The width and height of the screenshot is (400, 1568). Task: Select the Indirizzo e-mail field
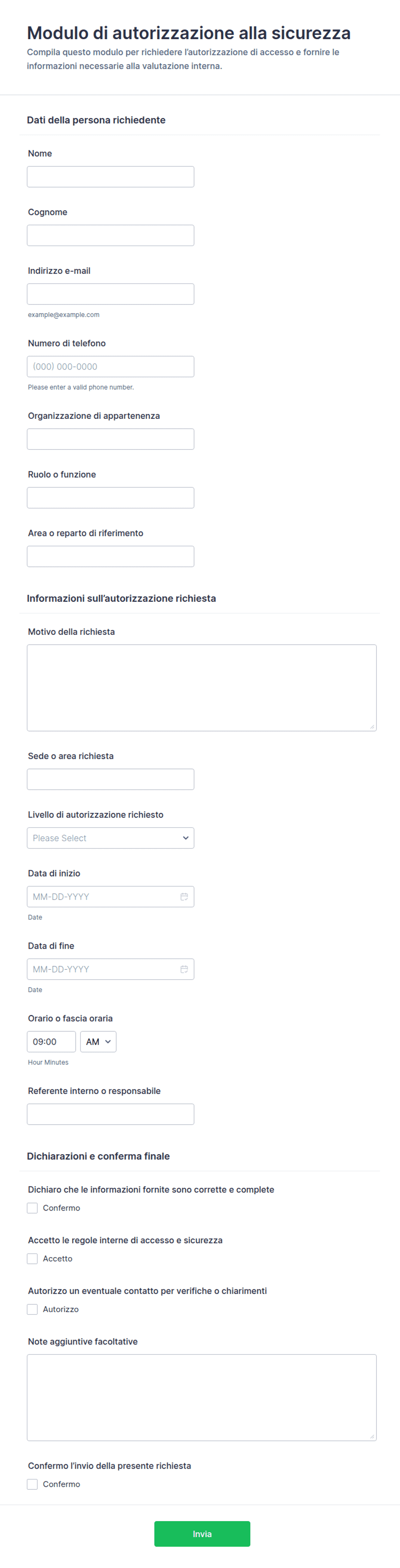[110, 294]
